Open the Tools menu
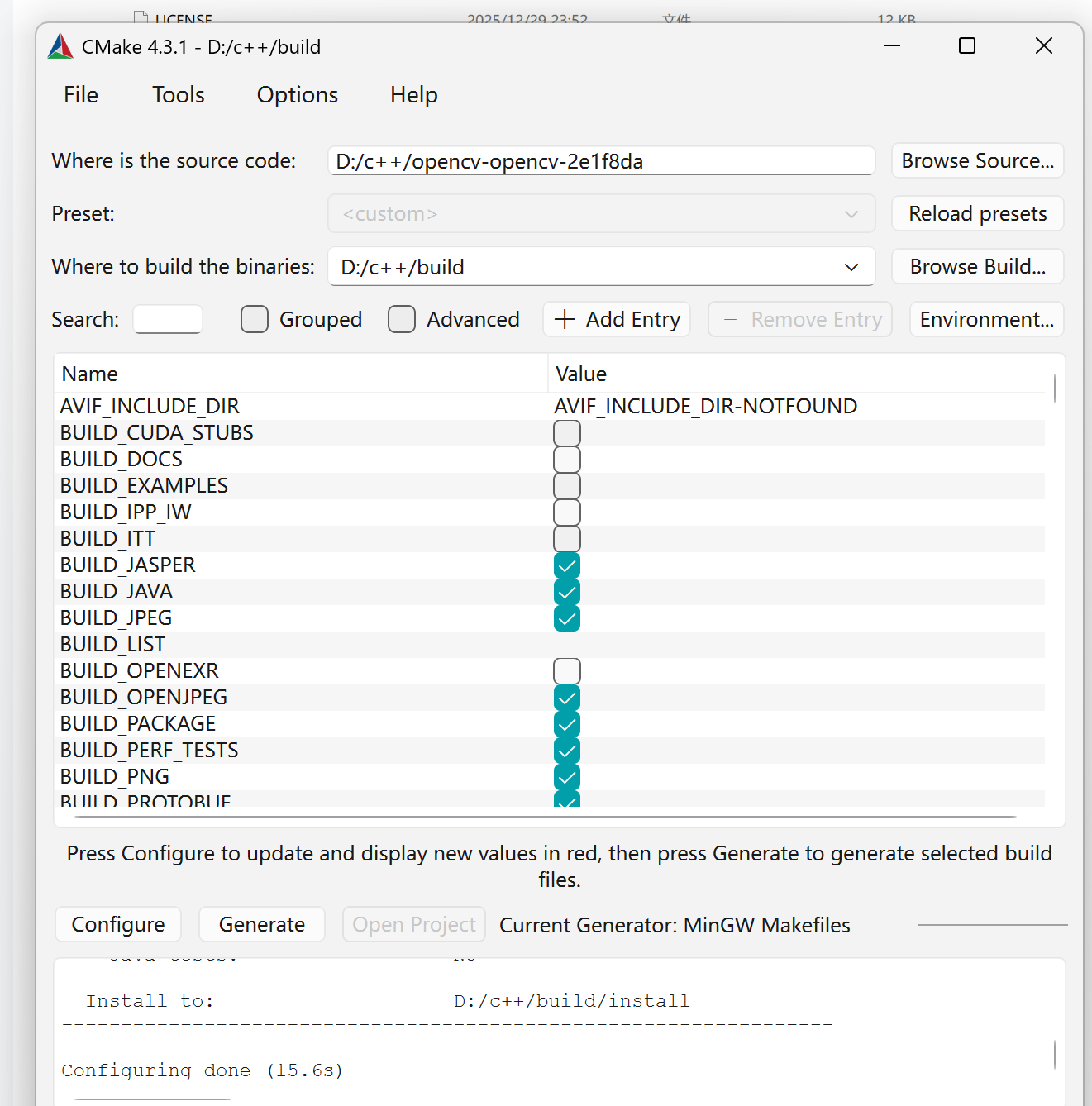The image size is (1092, 1106). point(179,95)
